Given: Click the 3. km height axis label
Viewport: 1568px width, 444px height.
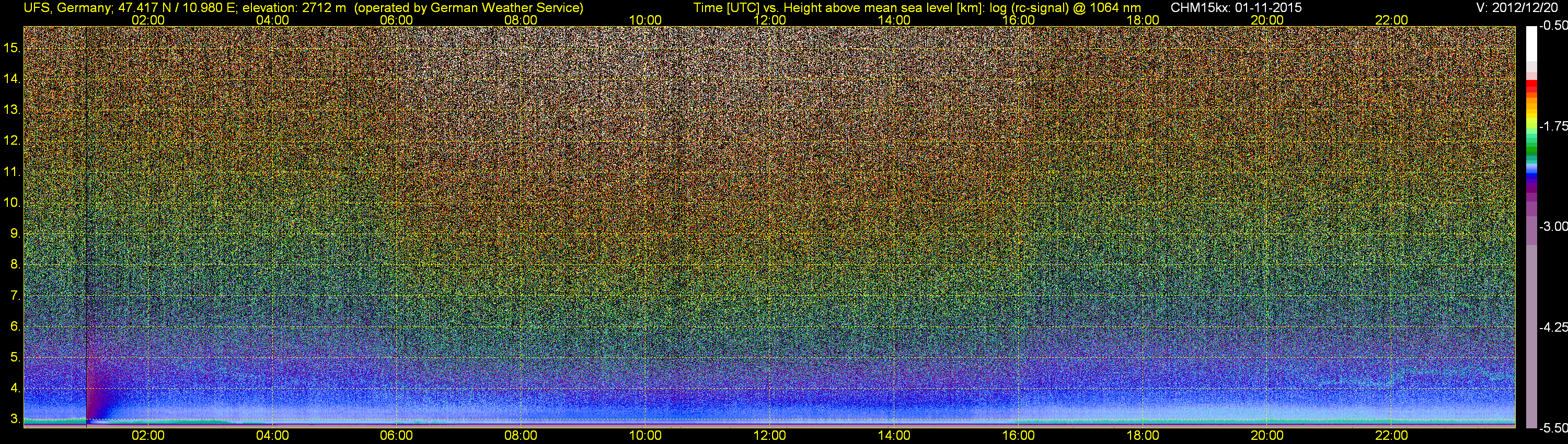Looking at the screenshot, I should point(15,419).
